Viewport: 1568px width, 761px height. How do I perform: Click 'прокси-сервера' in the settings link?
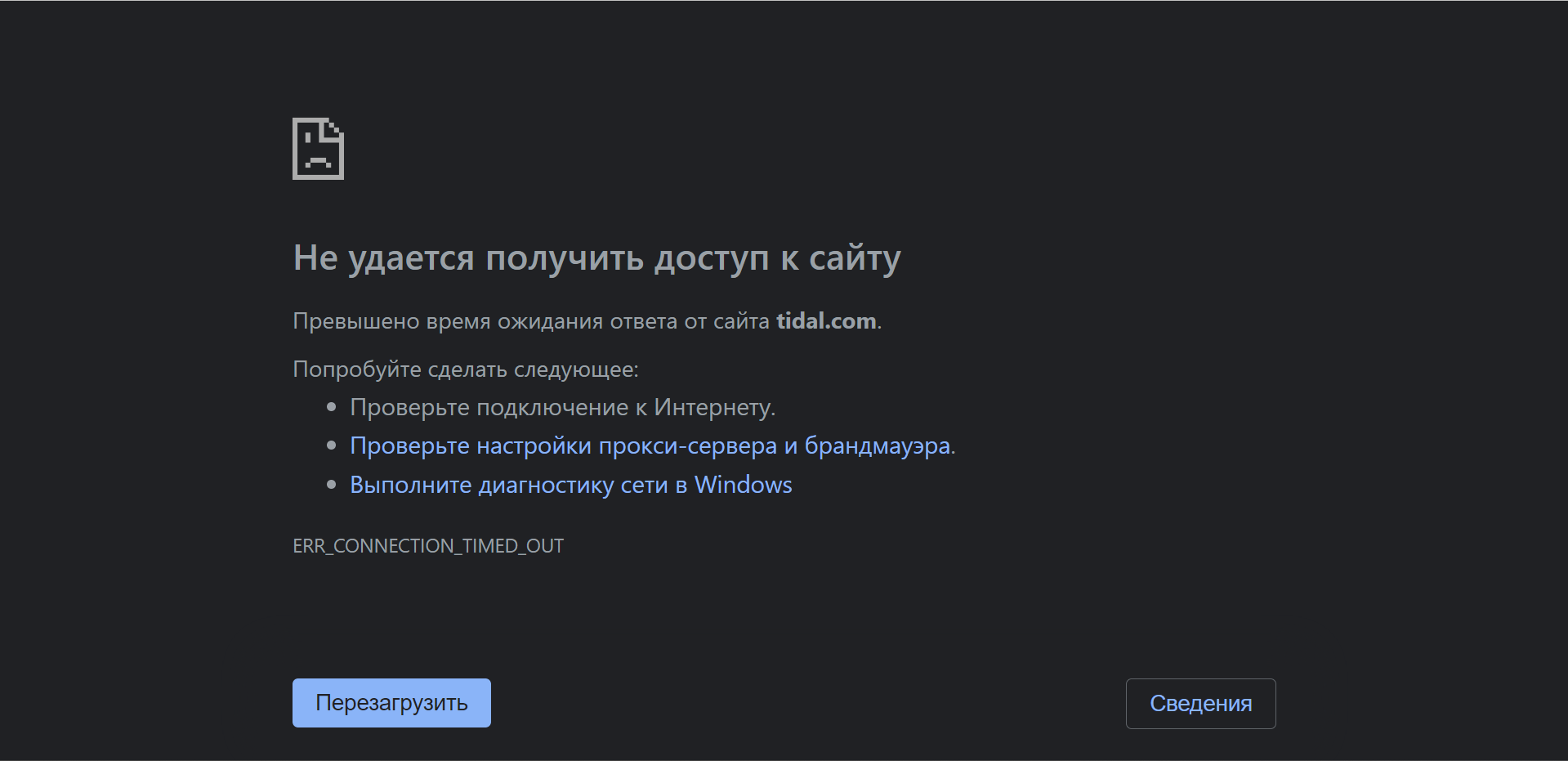pyautogui.click(x=687, y=446)
